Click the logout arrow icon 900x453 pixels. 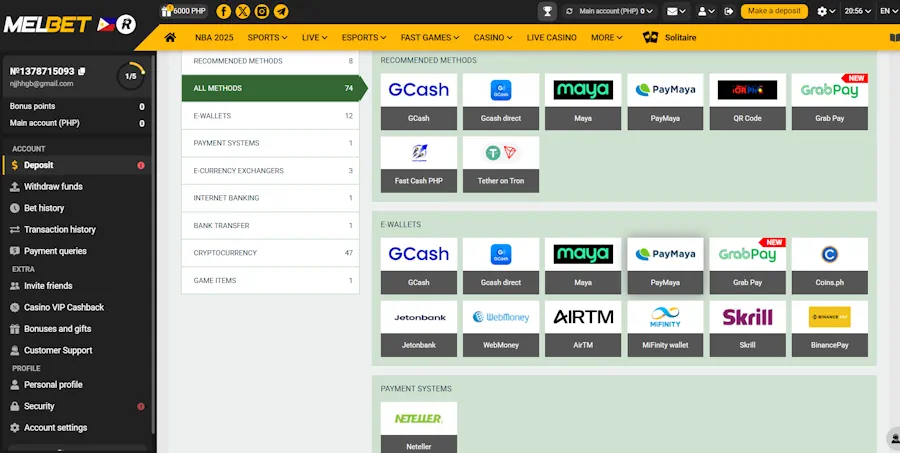click(728, 11)
